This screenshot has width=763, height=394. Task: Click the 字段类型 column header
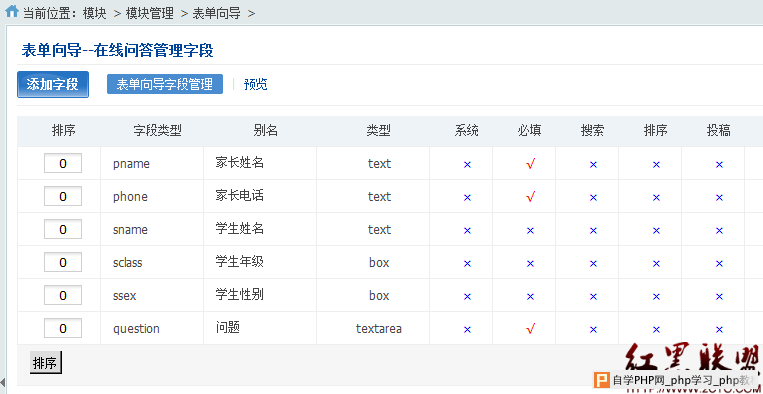(x=157, y=130)
